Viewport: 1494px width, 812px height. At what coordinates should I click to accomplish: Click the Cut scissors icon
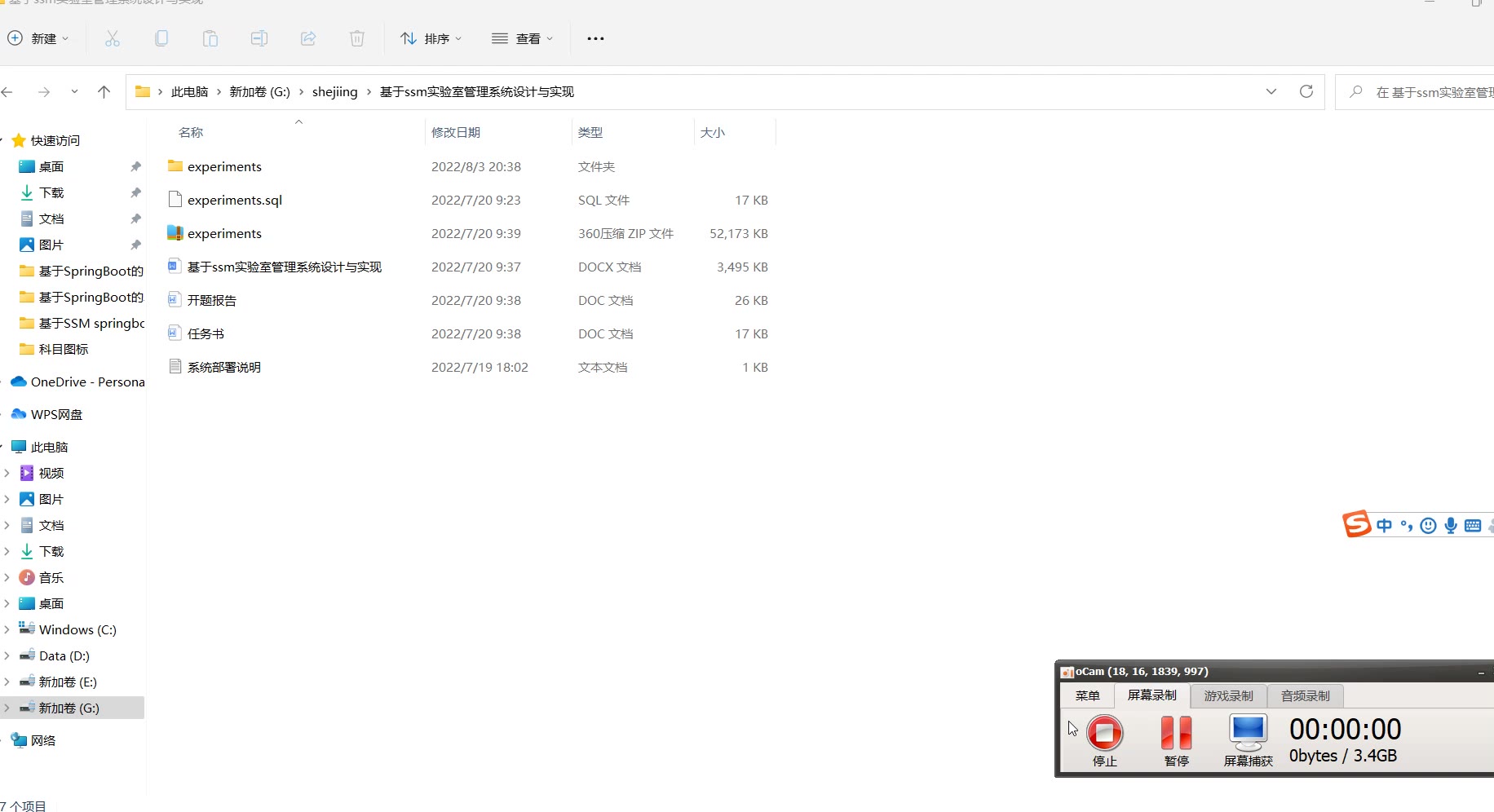(113, 38)
